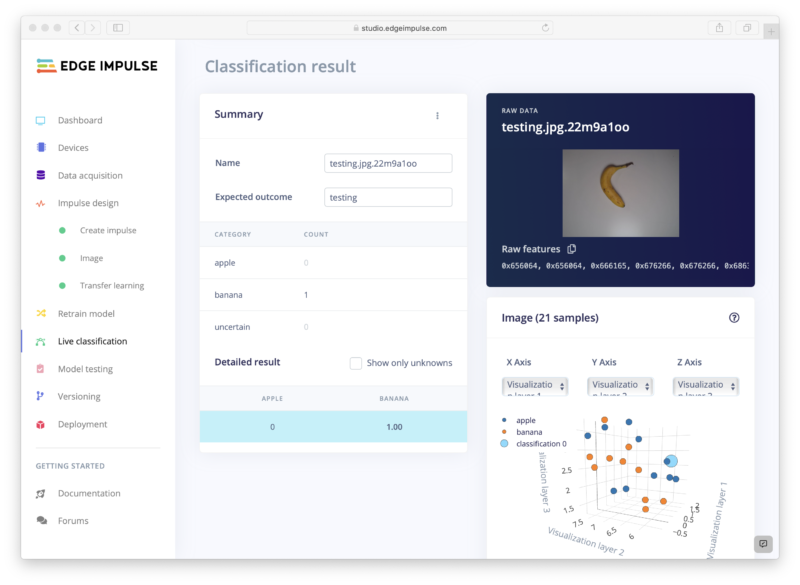The image size is (800, 585).
Task: Visit the Forums link
Action: click(73, 521)
